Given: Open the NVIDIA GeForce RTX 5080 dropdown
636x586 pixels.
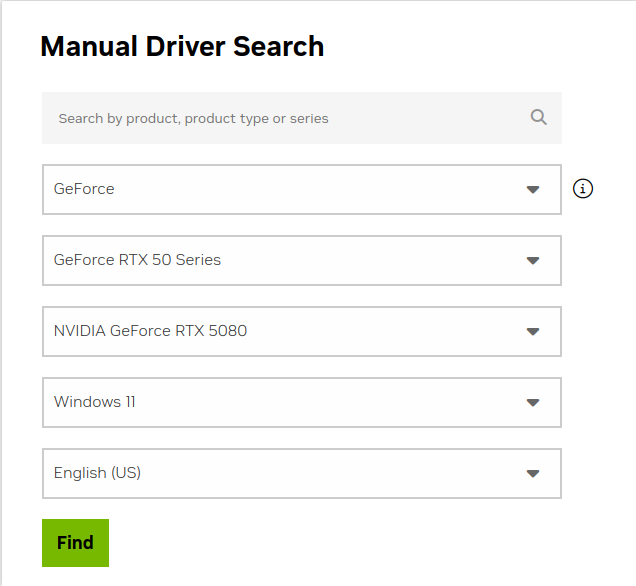Looking at the screenshot, I should [302, 331].
